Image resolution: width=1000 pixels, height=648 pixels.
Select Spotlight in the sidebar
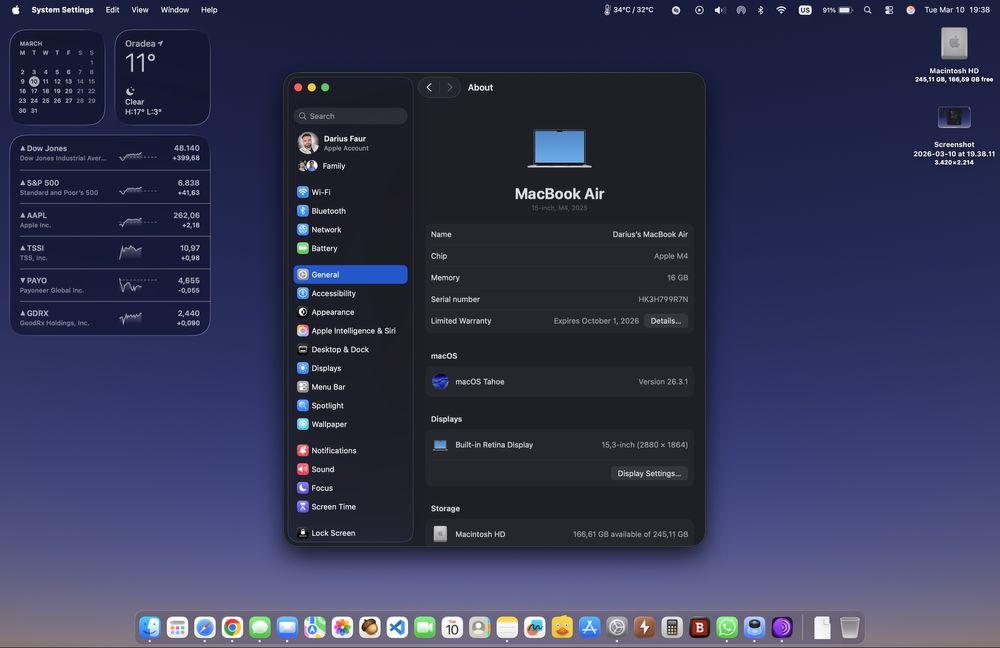[x=350, y=406]
